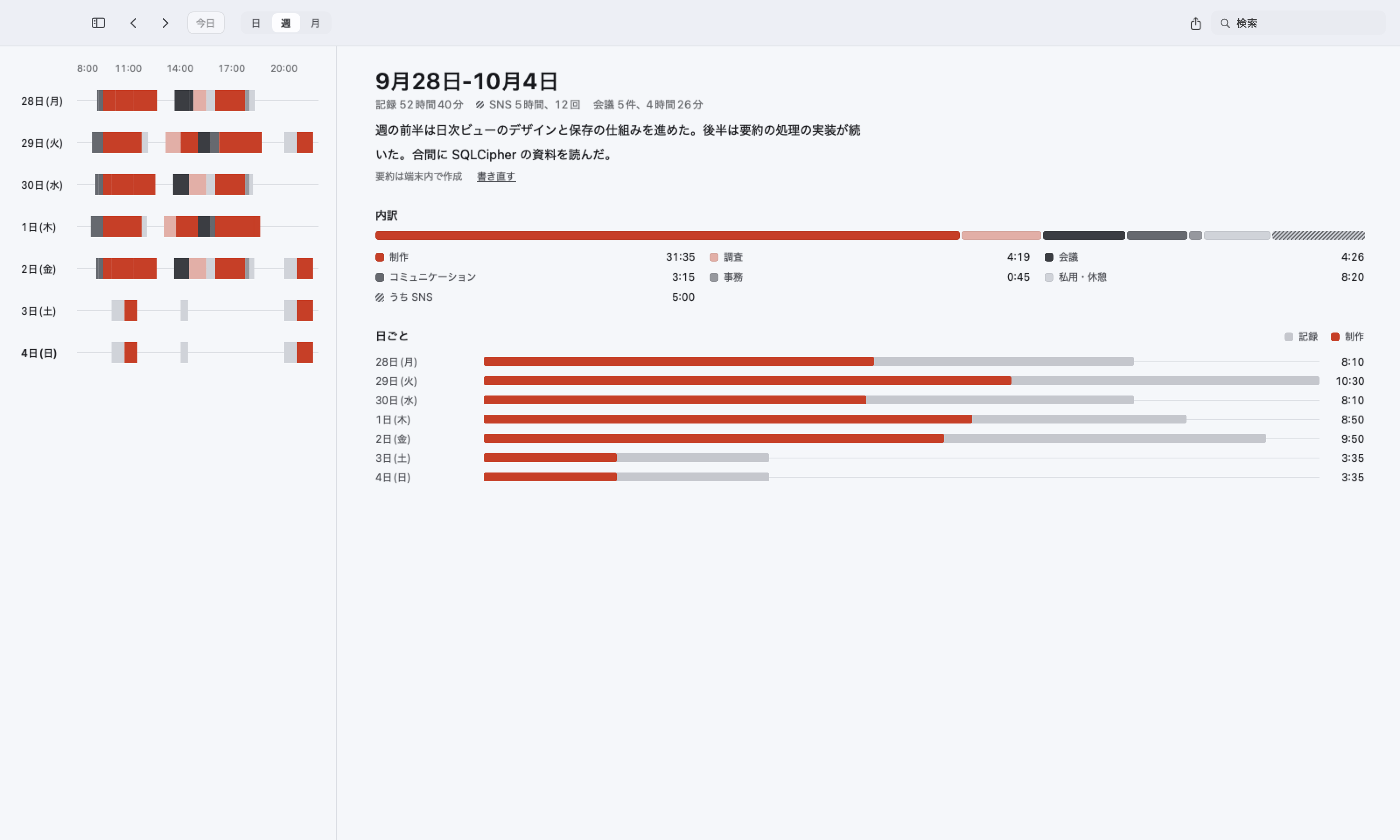Select the dark 会議 legend swatch

[x=1049, y=257]
